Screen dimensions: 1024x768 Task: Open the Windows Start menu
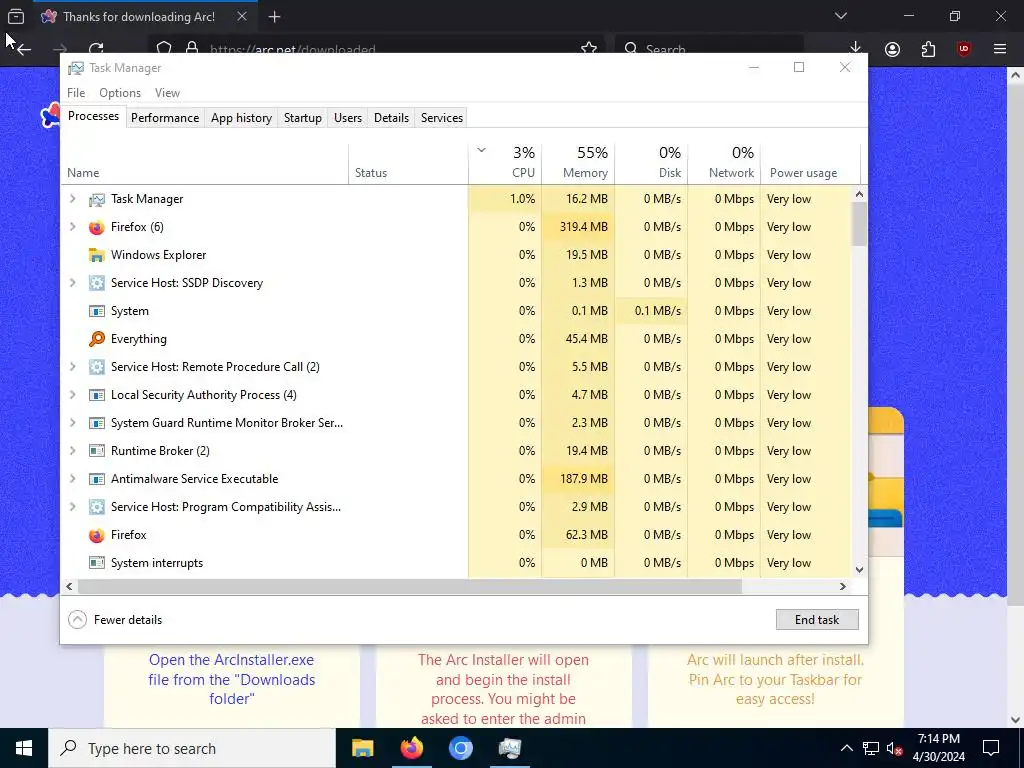coord(24,748)
